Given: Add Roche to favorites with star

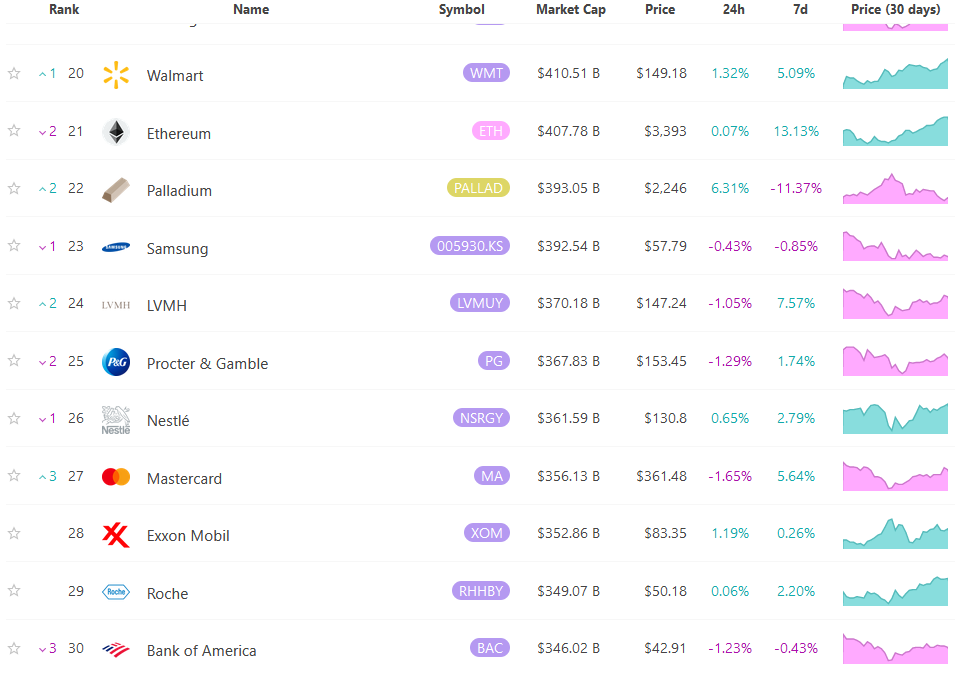Looking at the screenshot, I should tap(14, 592).
